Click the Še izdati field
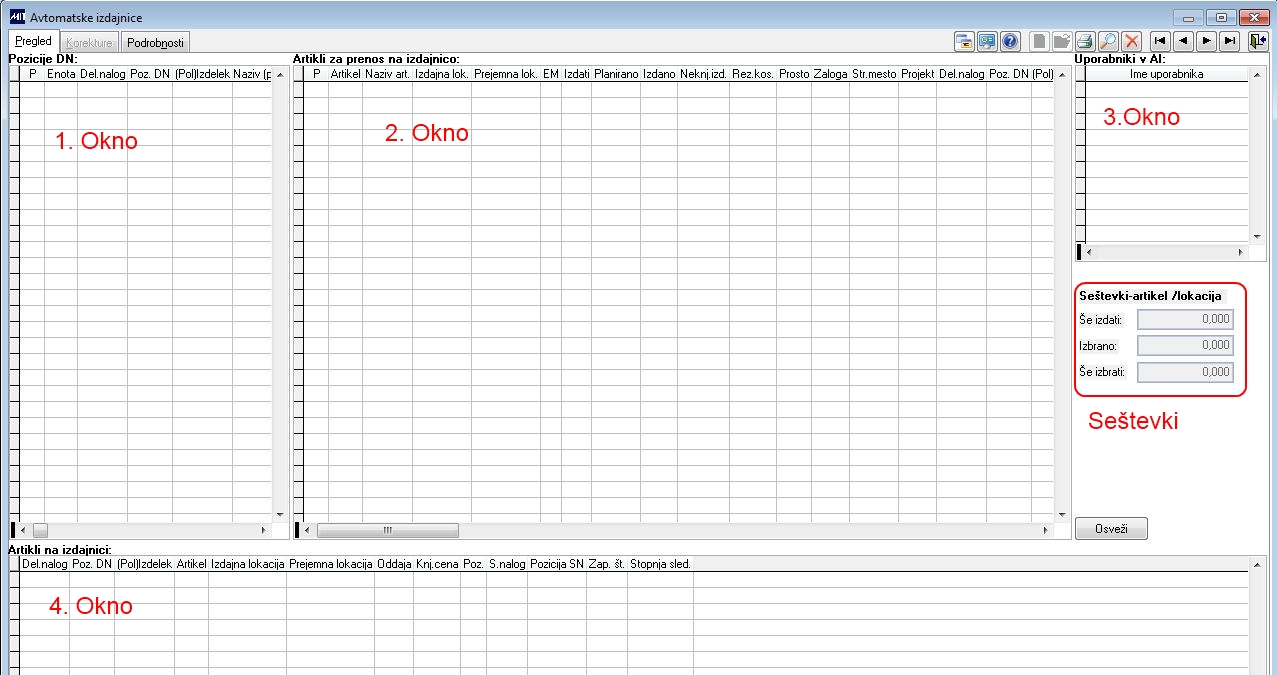The image size is (1277, 675). pos(1185,320)
